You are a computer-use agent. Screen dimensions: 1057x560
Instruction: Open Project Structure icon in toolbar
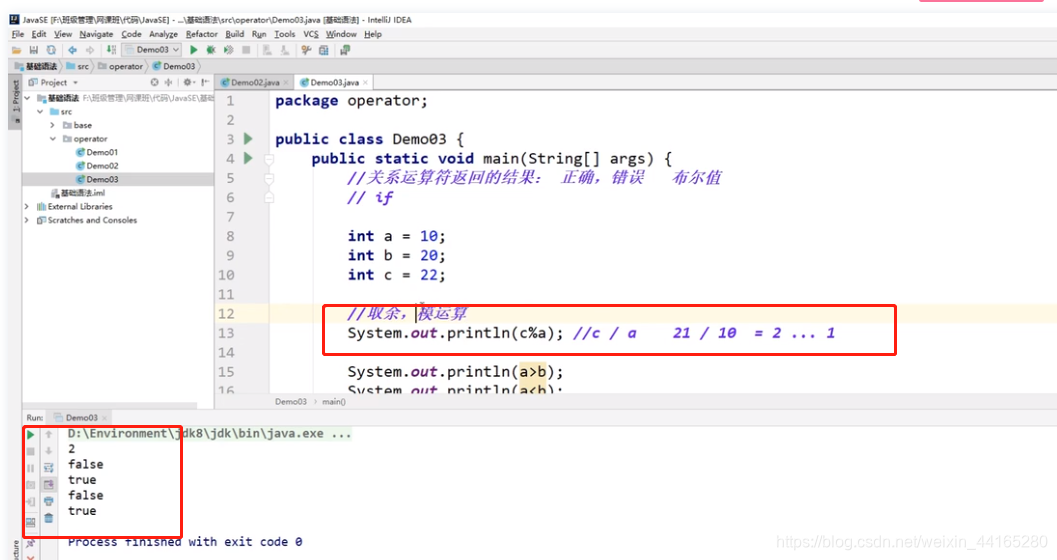coord(324,50)
